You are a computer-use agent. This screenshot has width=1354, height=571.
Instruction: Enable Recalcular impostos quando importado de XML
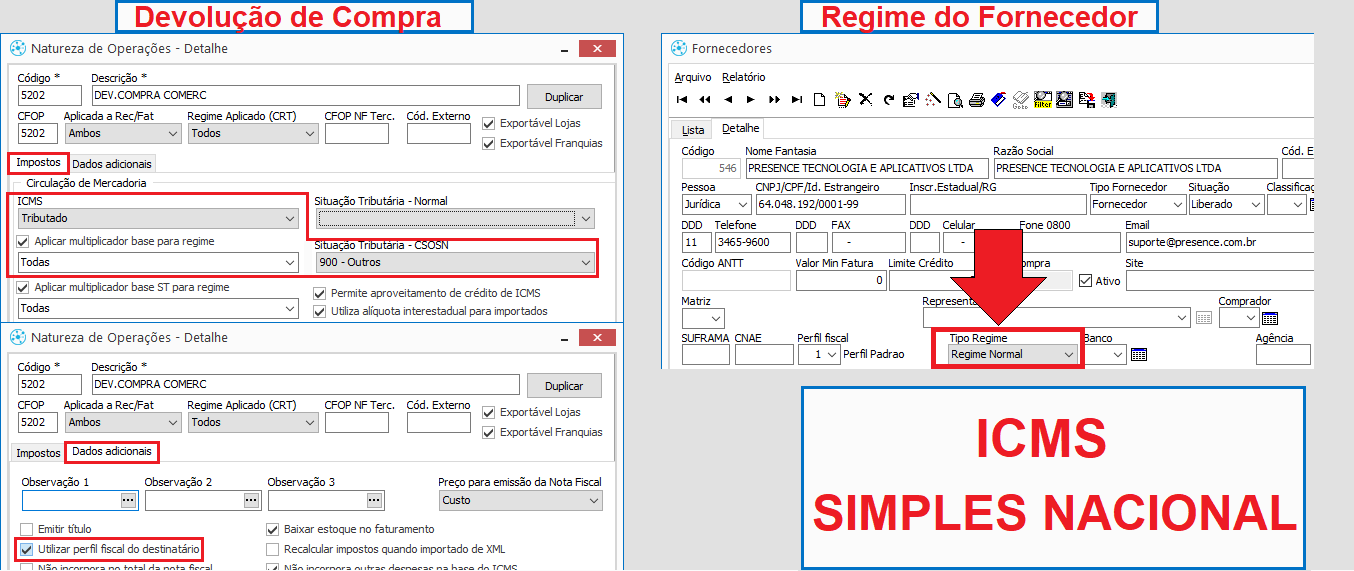[x=273, y=549]
